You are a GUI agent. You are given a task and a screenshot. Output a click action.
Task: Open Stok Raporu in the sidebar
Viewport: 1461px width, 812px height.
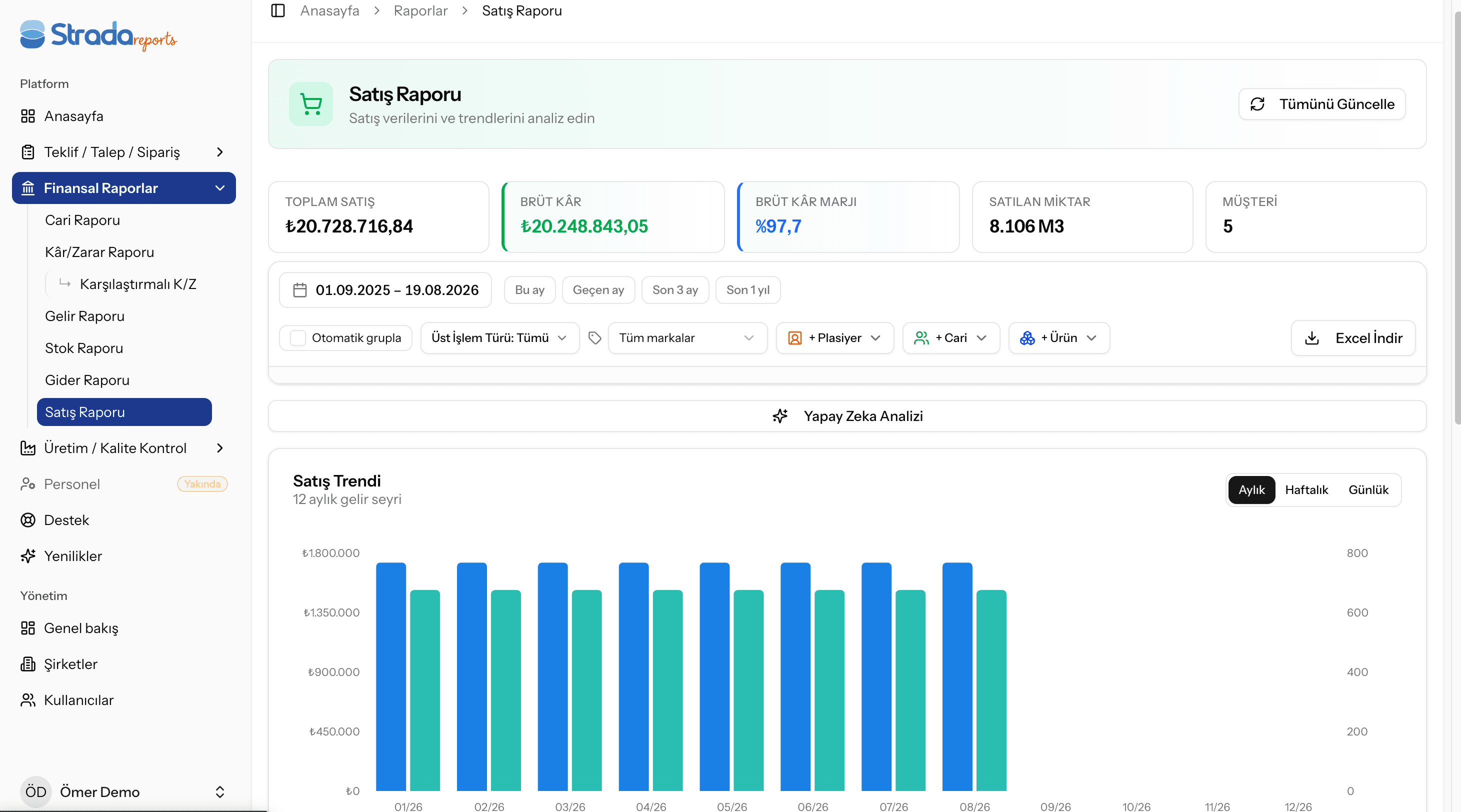pyautogui.click(x=84, y=348)
